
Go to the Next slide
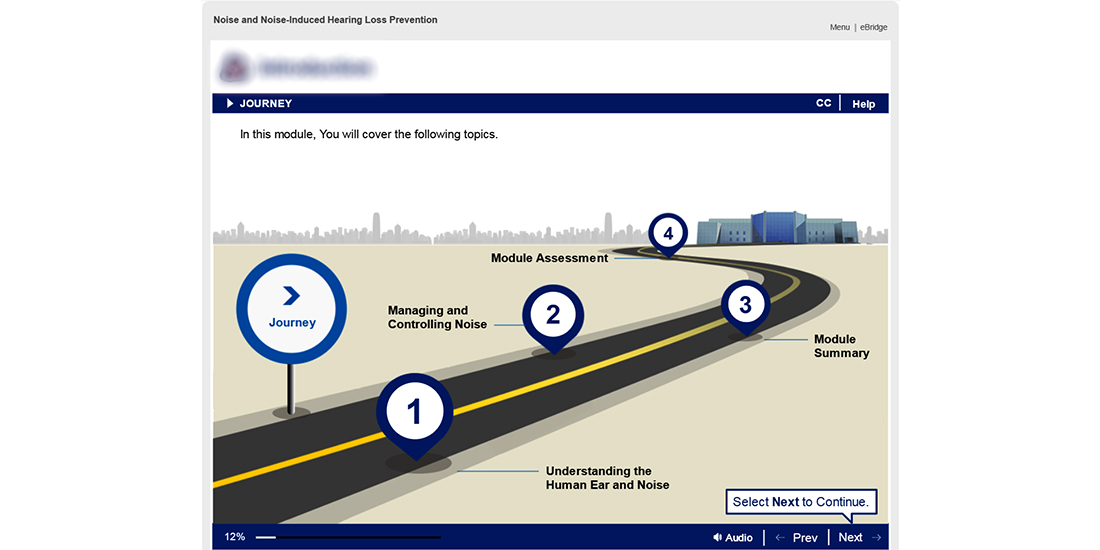pyautogui.click(x=850, y=537)
